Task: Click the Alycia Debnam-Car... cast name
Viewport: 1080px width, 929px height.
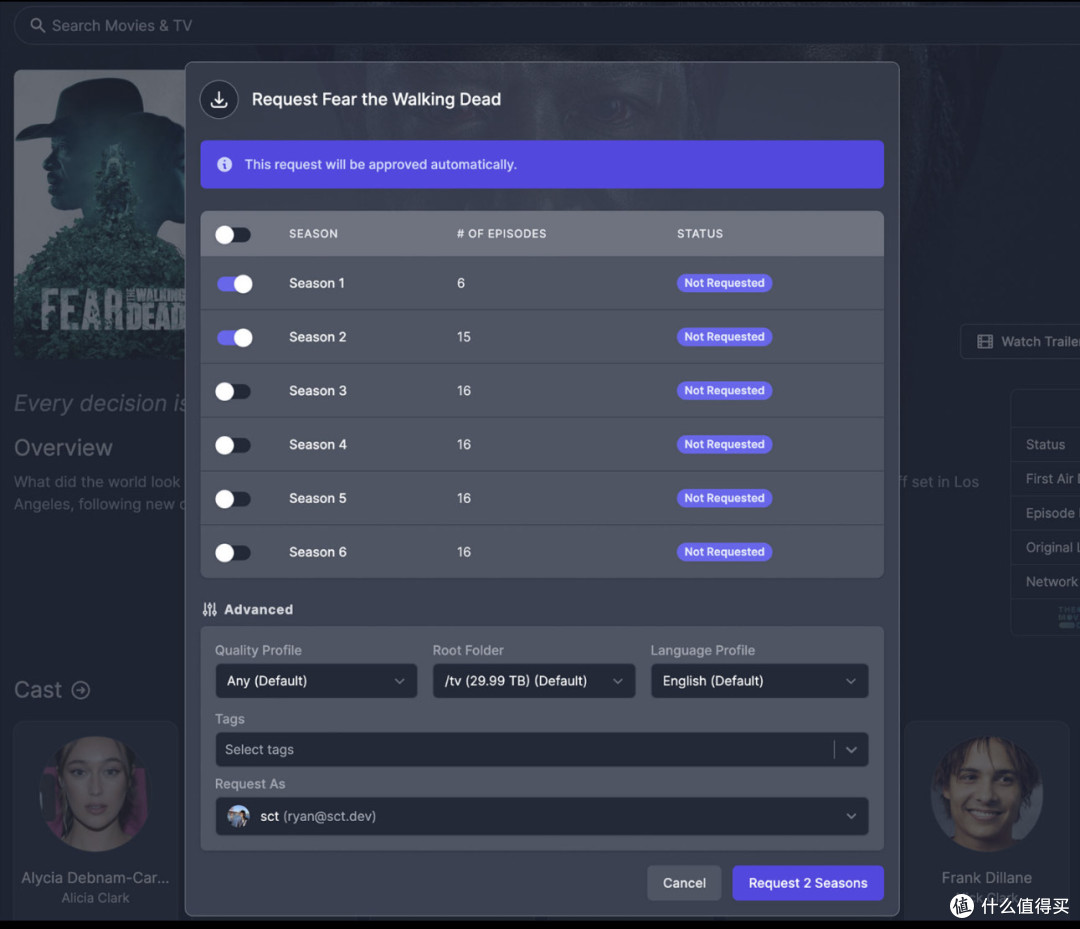Action: [x=95, y=878]
